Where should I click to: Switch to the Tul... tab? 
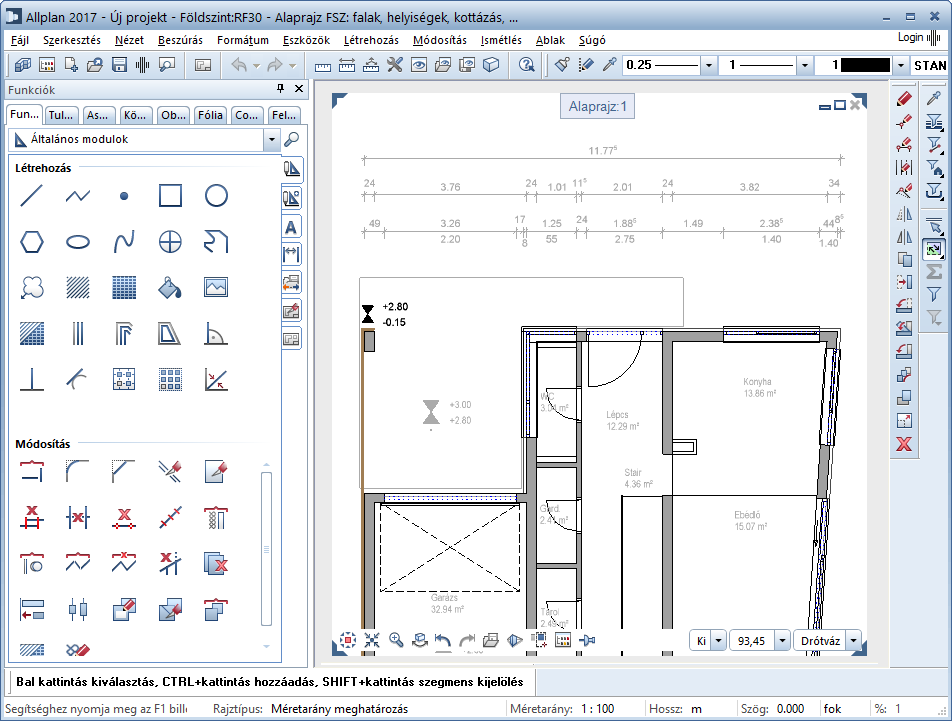coord(61,115)
